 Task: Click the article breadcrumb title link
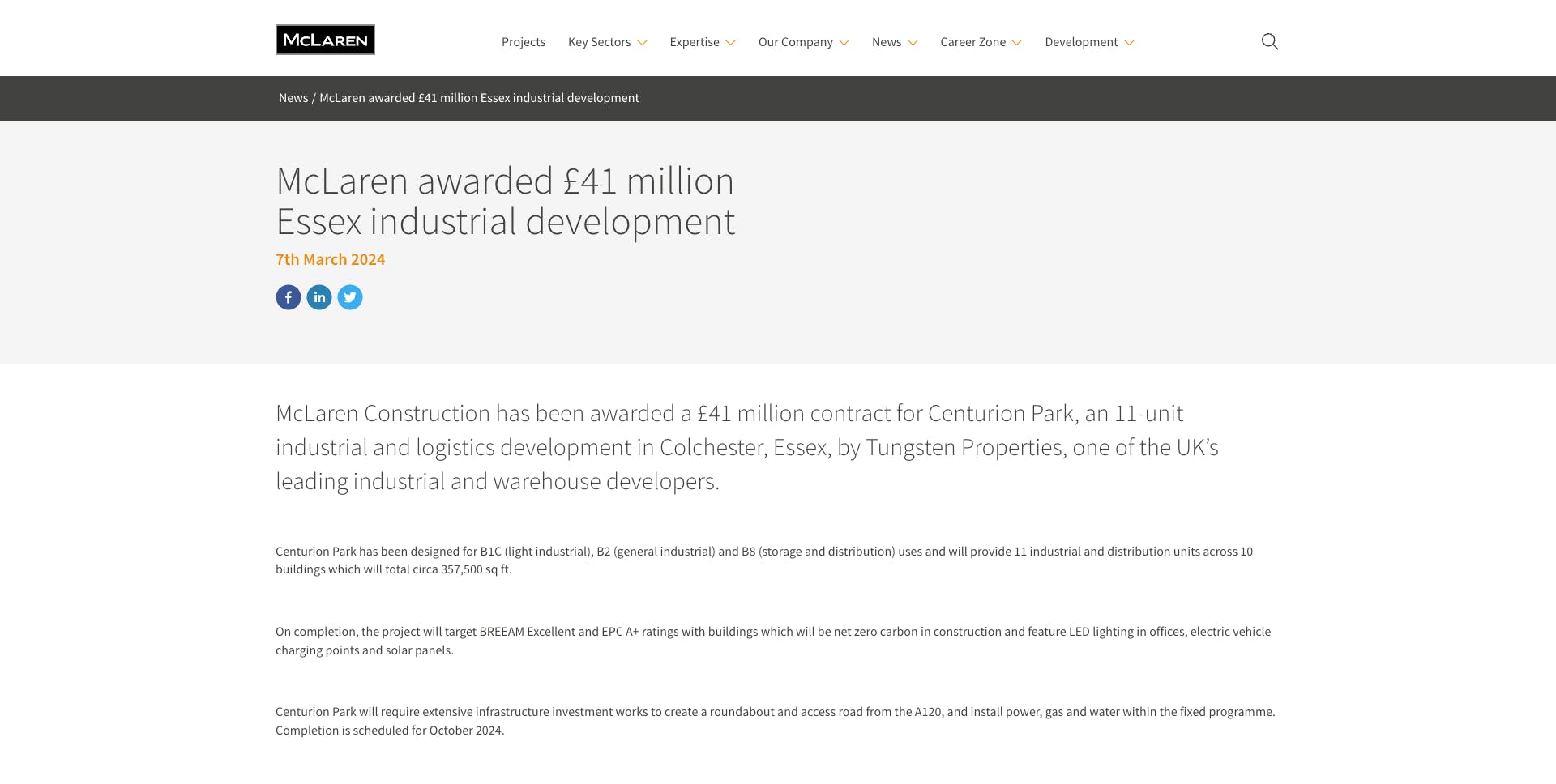click(478, 98)
